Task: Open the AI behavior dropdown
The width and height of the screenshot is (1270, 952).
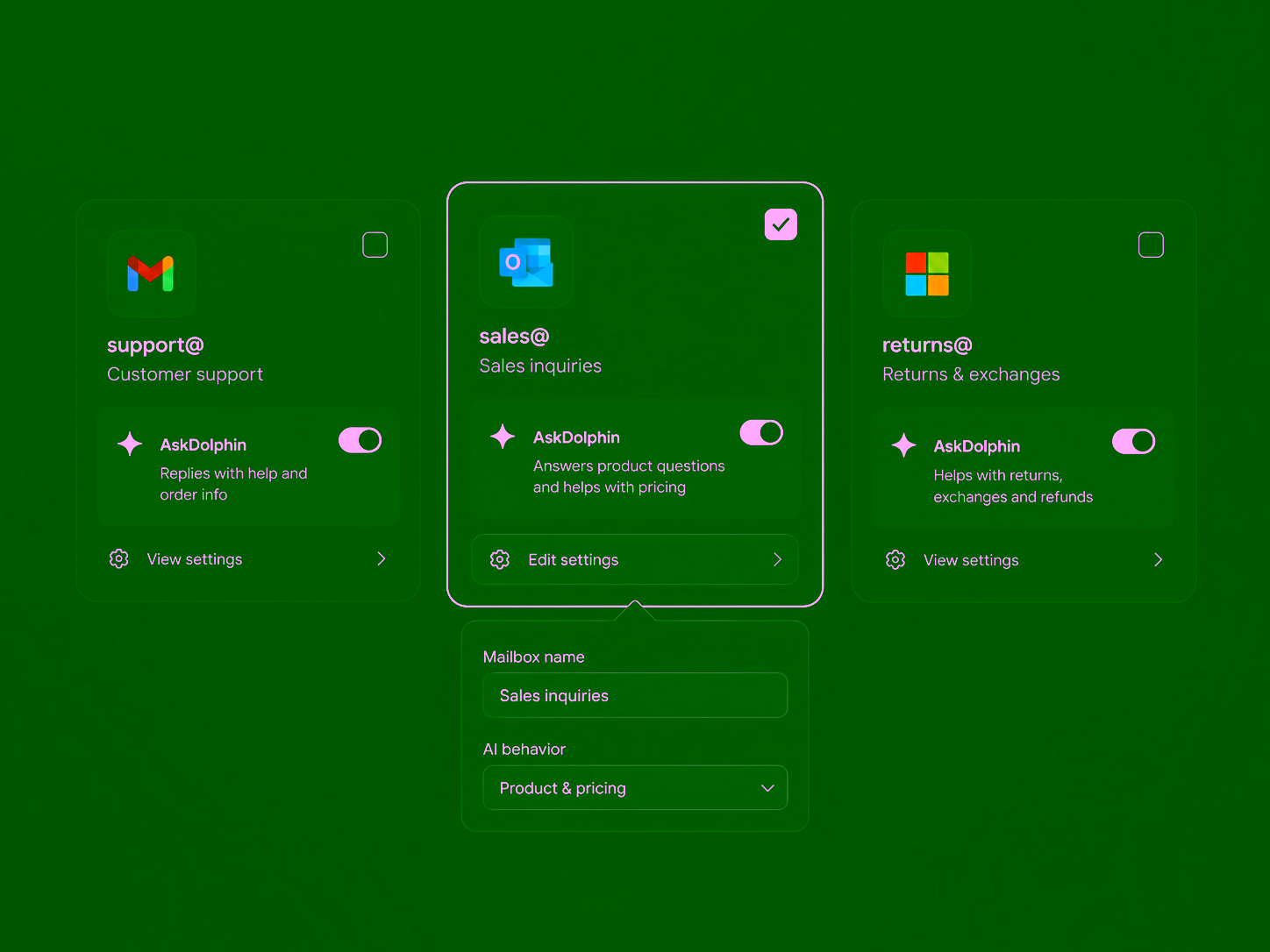Action: 635,788
